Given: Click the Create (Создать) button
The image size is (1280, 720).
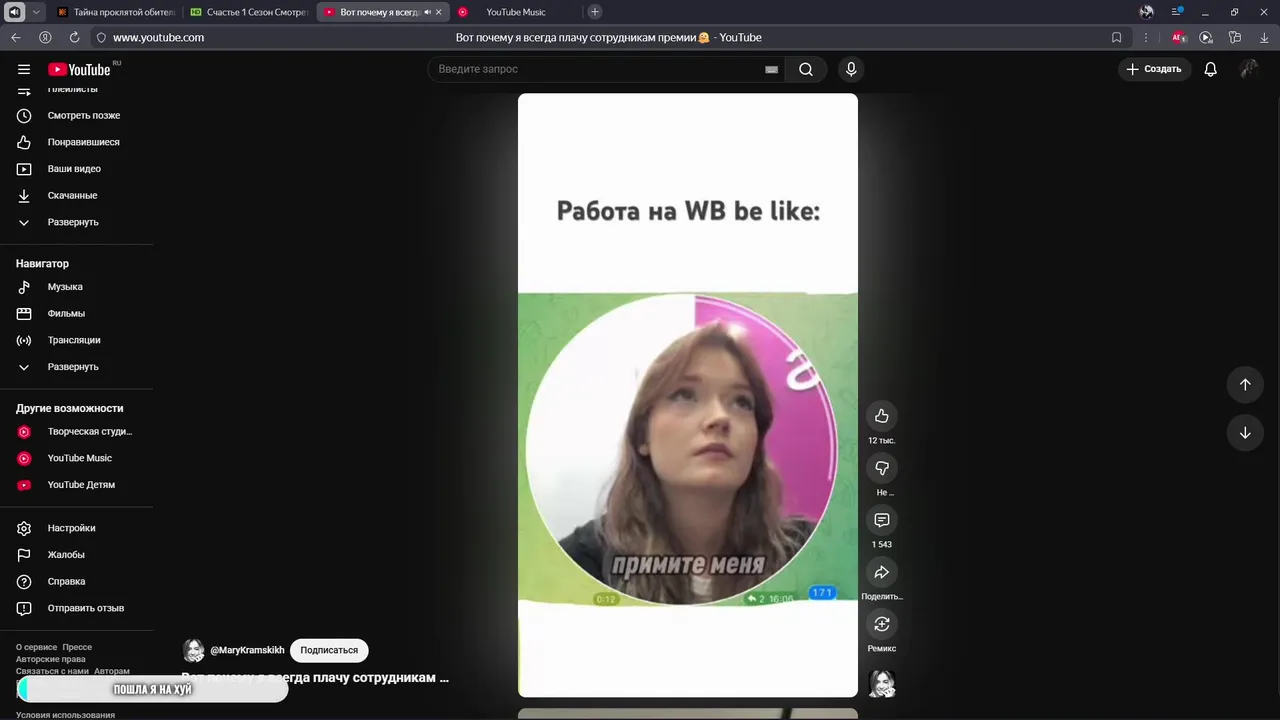Looking at the screenshot, I should pos(1155,69).
